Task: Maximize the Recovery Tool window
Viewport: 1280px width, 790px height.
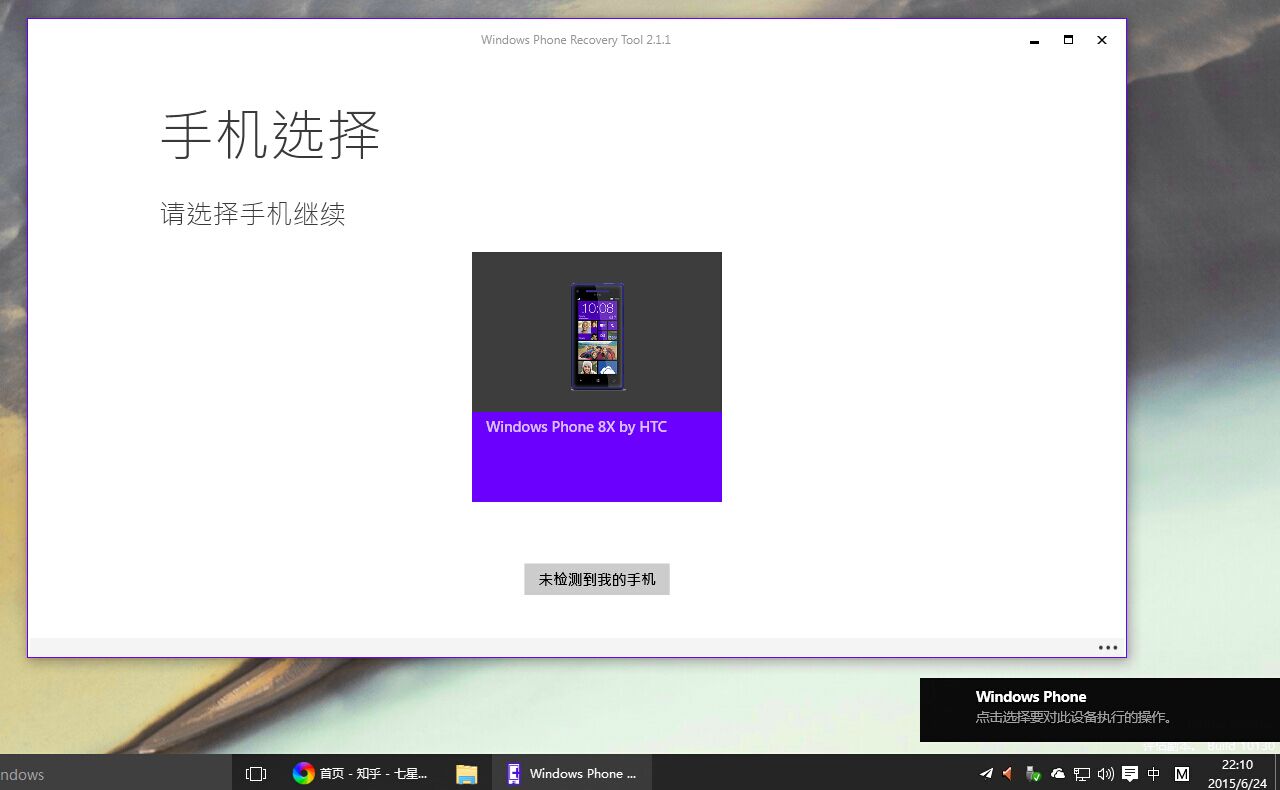Action: 1068,40
